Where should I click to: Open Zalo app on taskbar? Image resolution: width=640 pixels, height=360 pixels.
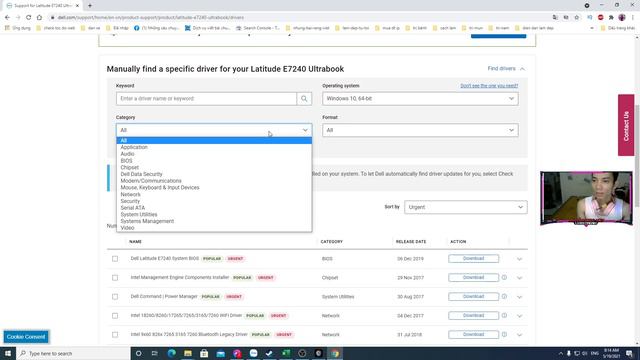253,353
